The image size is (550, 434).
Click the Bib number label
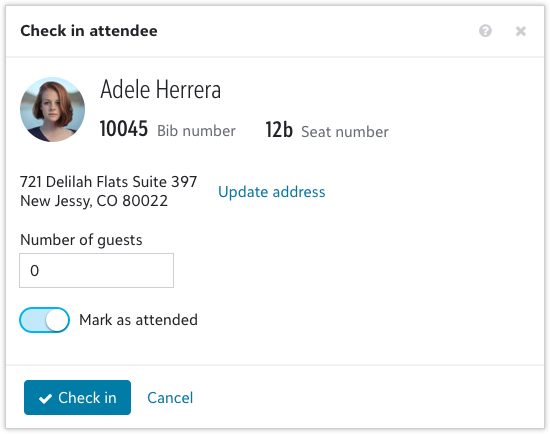tap(196, 131)
